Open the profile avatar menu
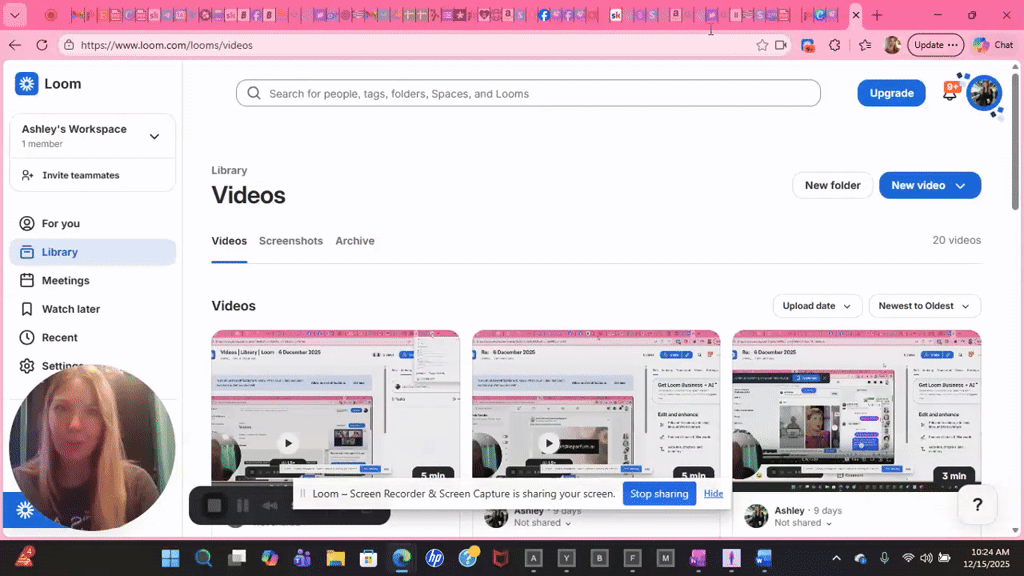This screenshot has height=576, width=1024. (x=984, y=93)
